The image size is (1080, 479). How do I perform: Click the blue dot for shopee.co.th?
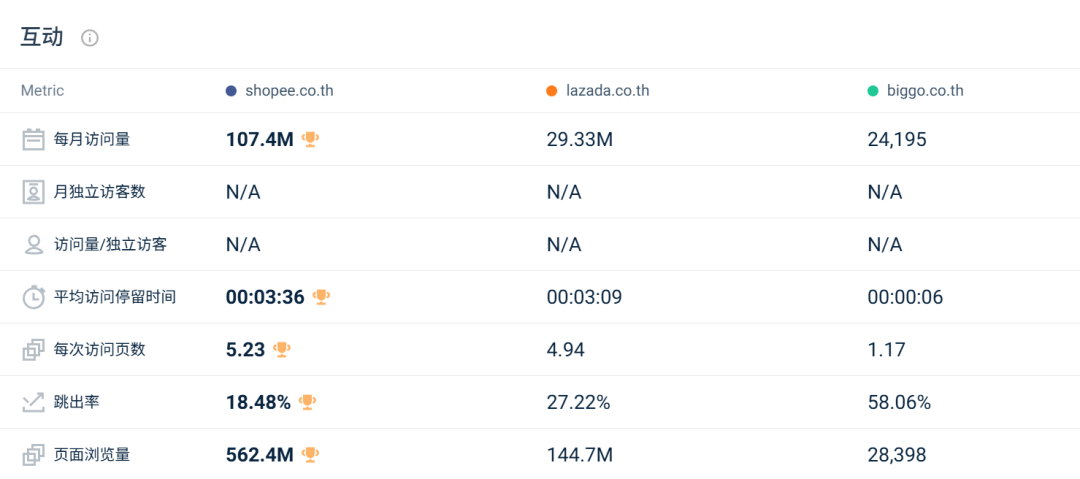coord(231,91)
